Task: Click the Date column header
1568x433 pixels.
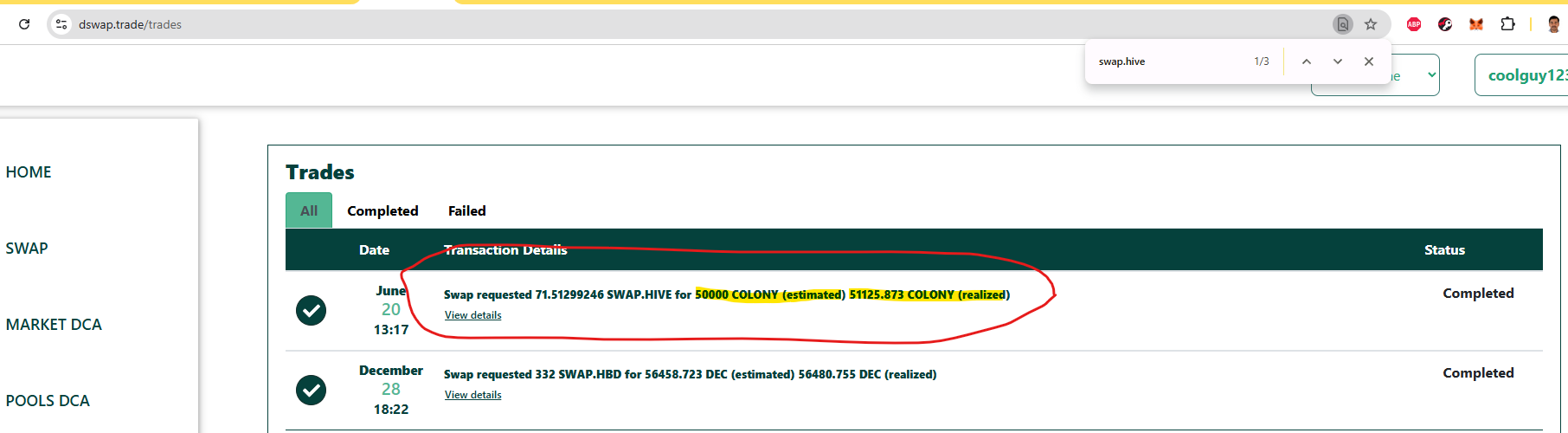Action: point(374,249)
